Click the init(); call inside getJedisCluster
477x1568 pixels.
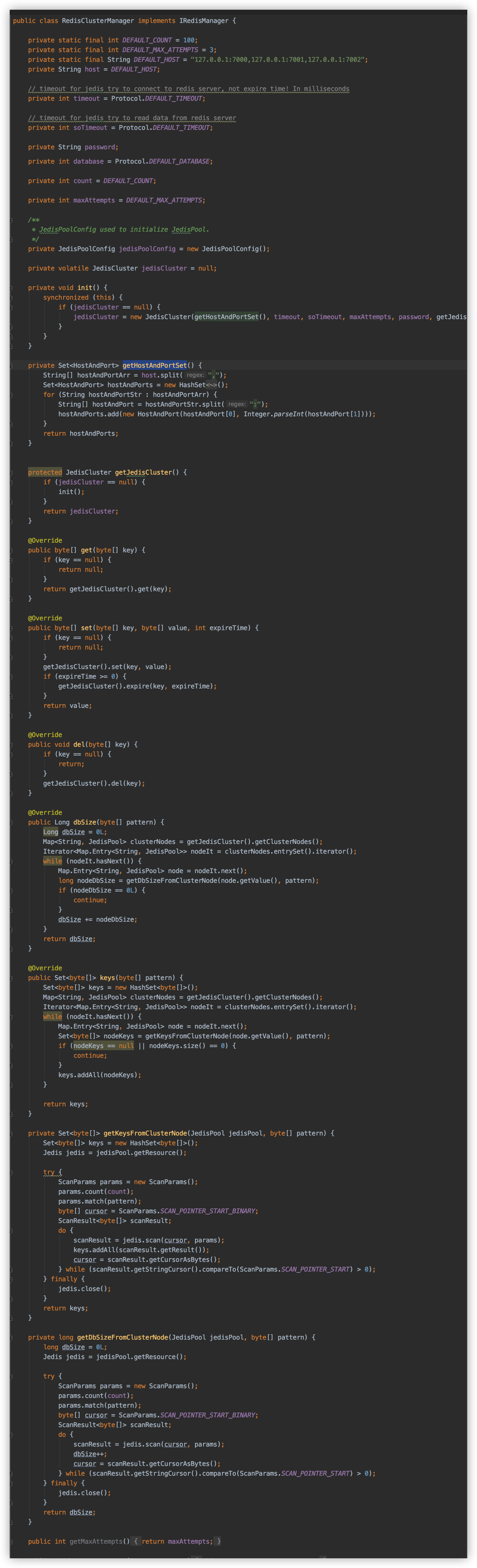[x=72, y=492]
